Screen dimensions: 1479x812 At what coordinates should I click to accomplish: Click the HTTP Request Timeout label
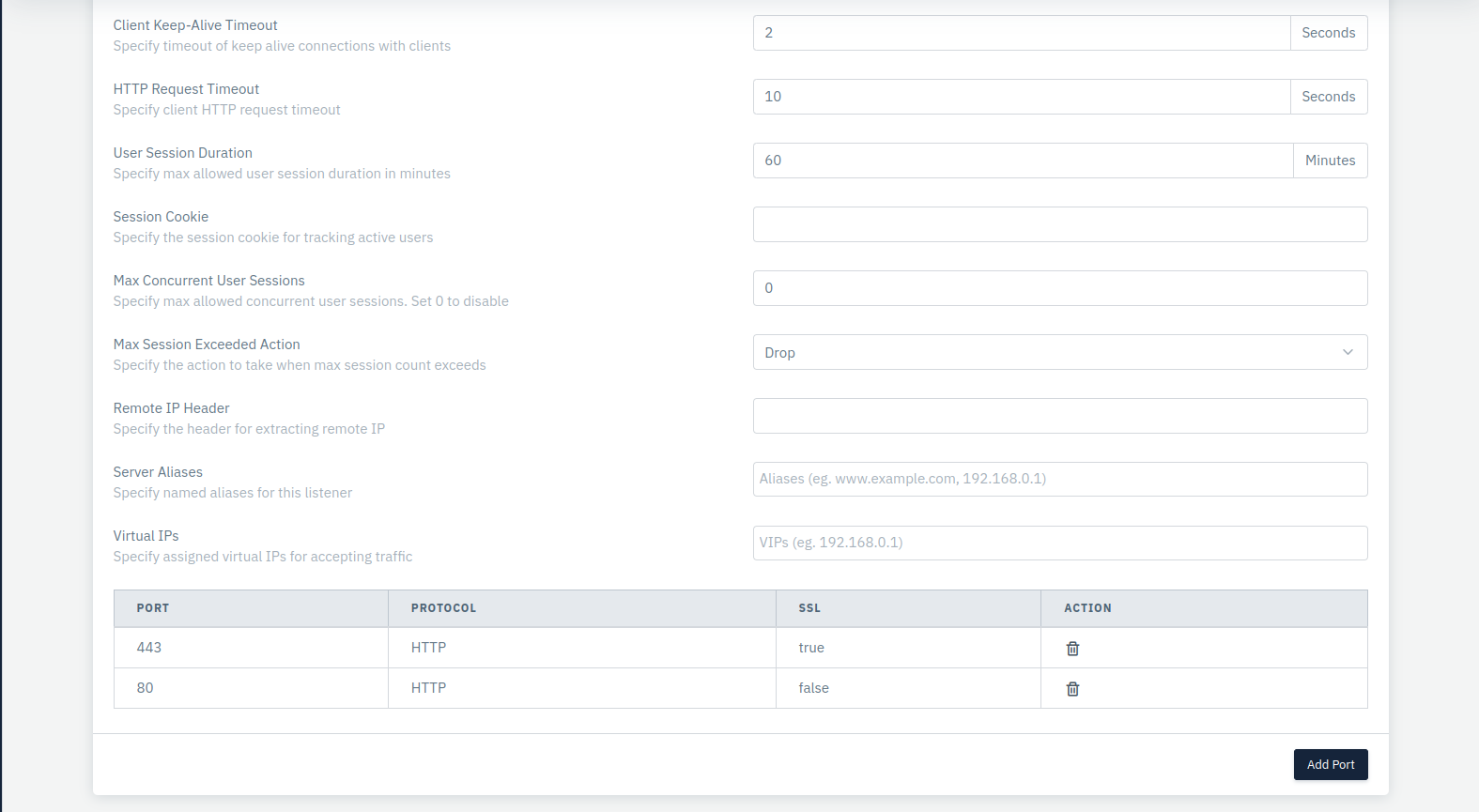[x=186, y=89]
